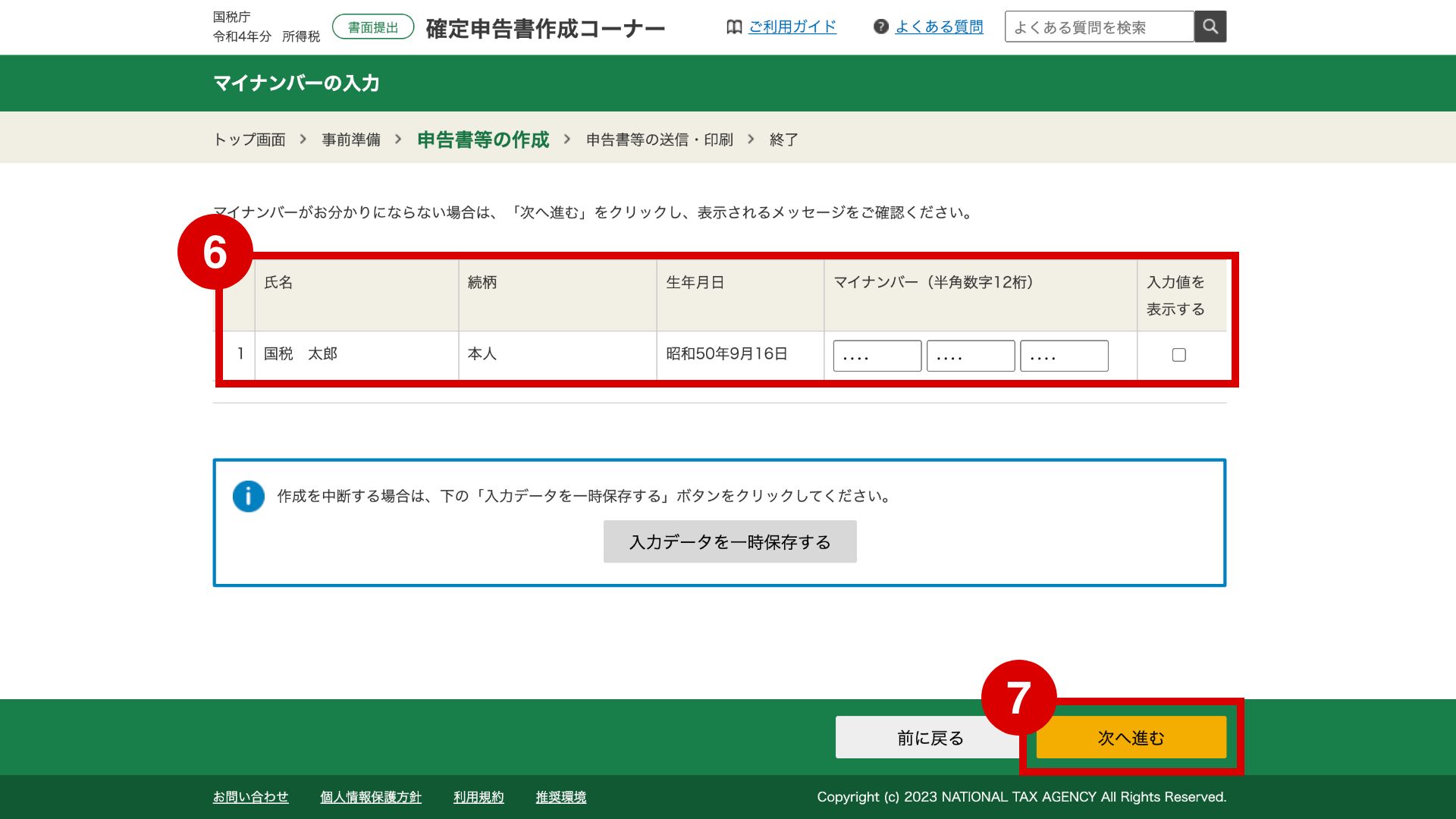The image size is (1456, 819).
Task: Click chevron after 申告書等の作成 breadcrumb
Action: tap(566, 140)
